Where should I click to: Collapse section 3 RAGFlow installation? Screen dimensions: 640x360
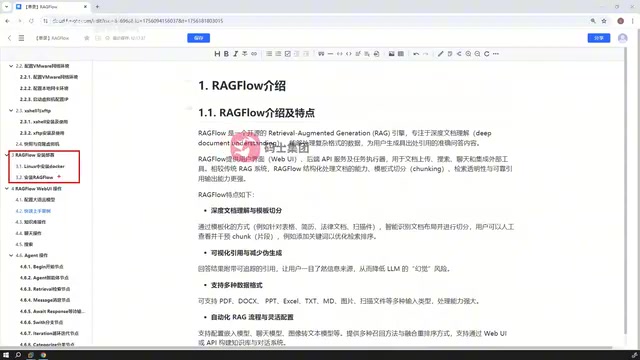7,155
